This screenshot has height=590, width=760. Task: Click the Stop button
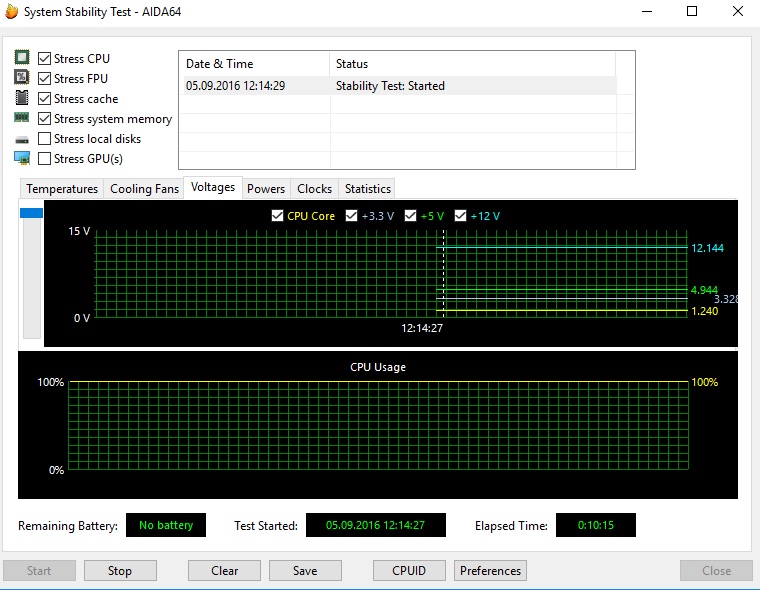(120, 571)
